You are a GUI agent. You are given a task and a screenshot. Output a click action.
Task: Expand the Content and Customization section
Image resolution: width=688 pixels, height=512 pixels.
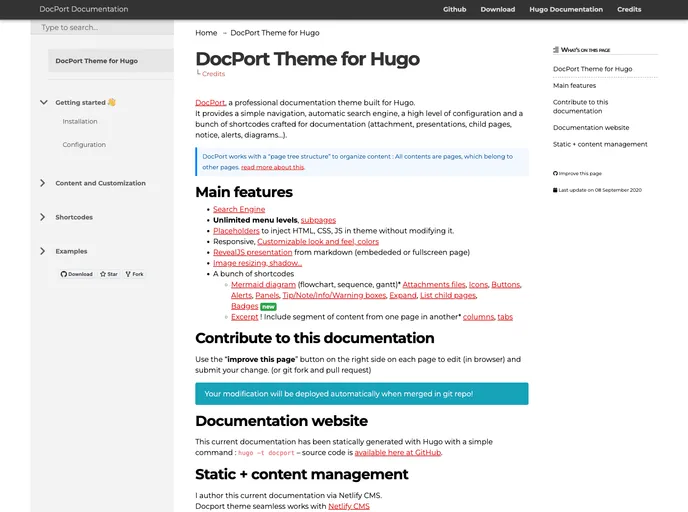43,183
